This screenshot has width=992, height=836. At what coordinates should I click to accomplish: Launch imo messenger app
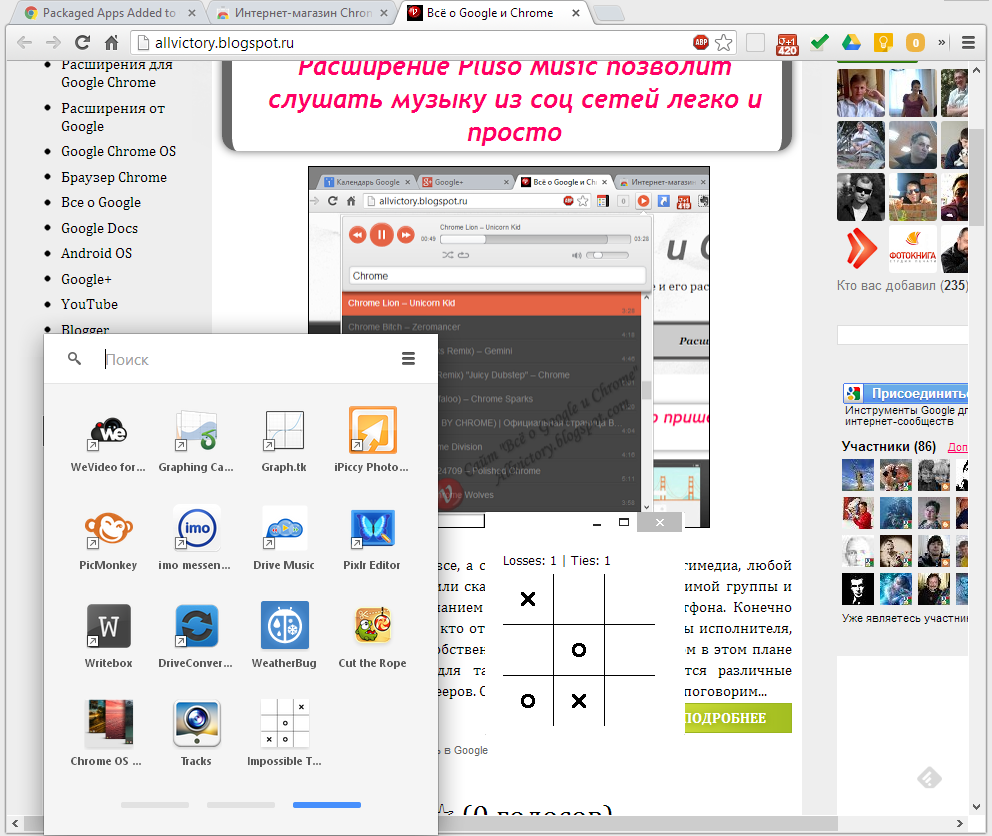coord(196,529)
